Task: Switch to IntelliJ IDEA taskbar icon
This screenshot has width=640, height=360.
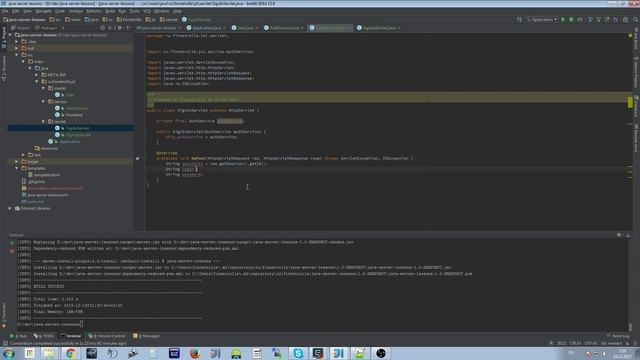Action: click(338, 353)
